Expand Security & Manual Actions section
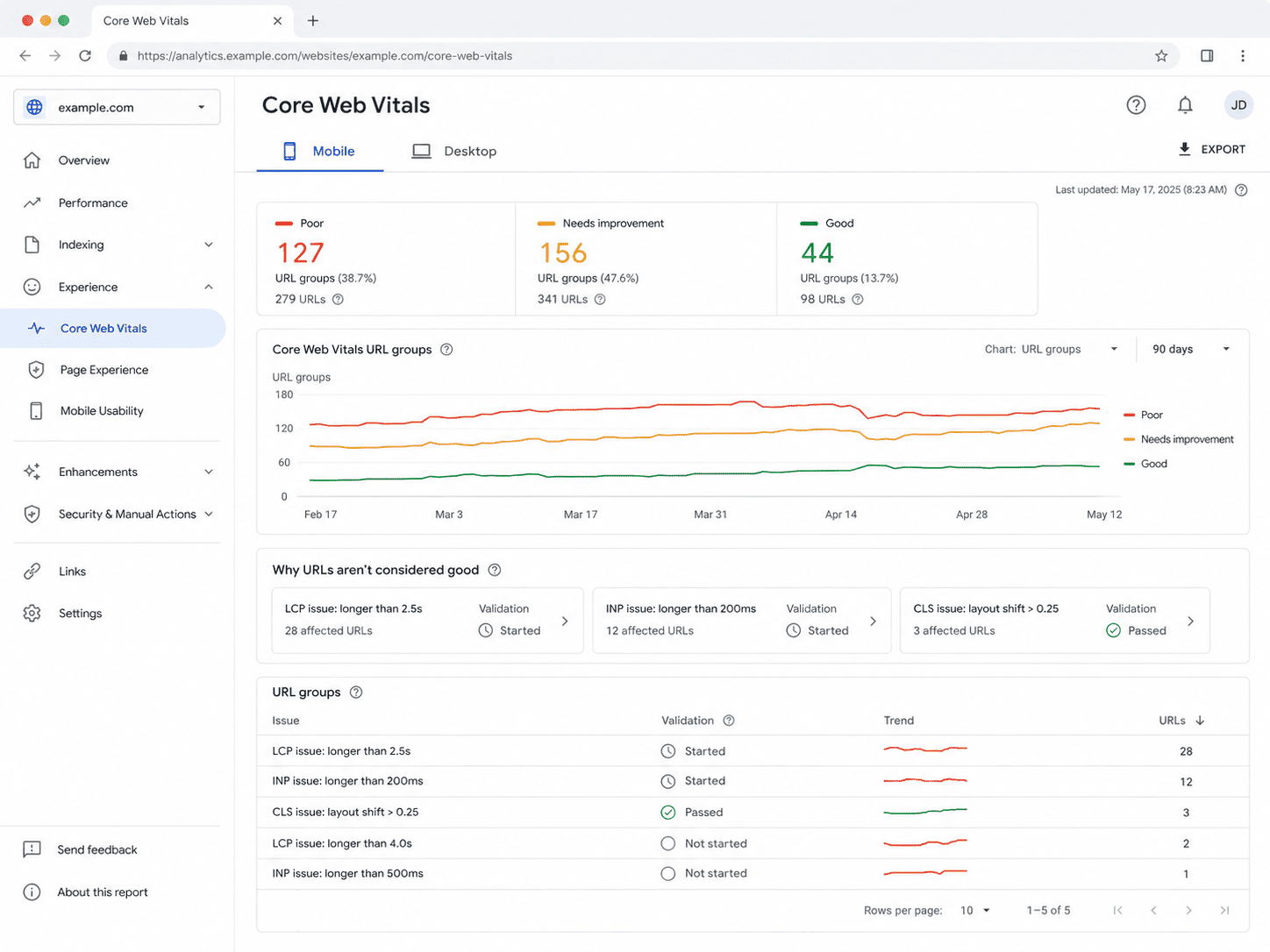 coord(209,514)
